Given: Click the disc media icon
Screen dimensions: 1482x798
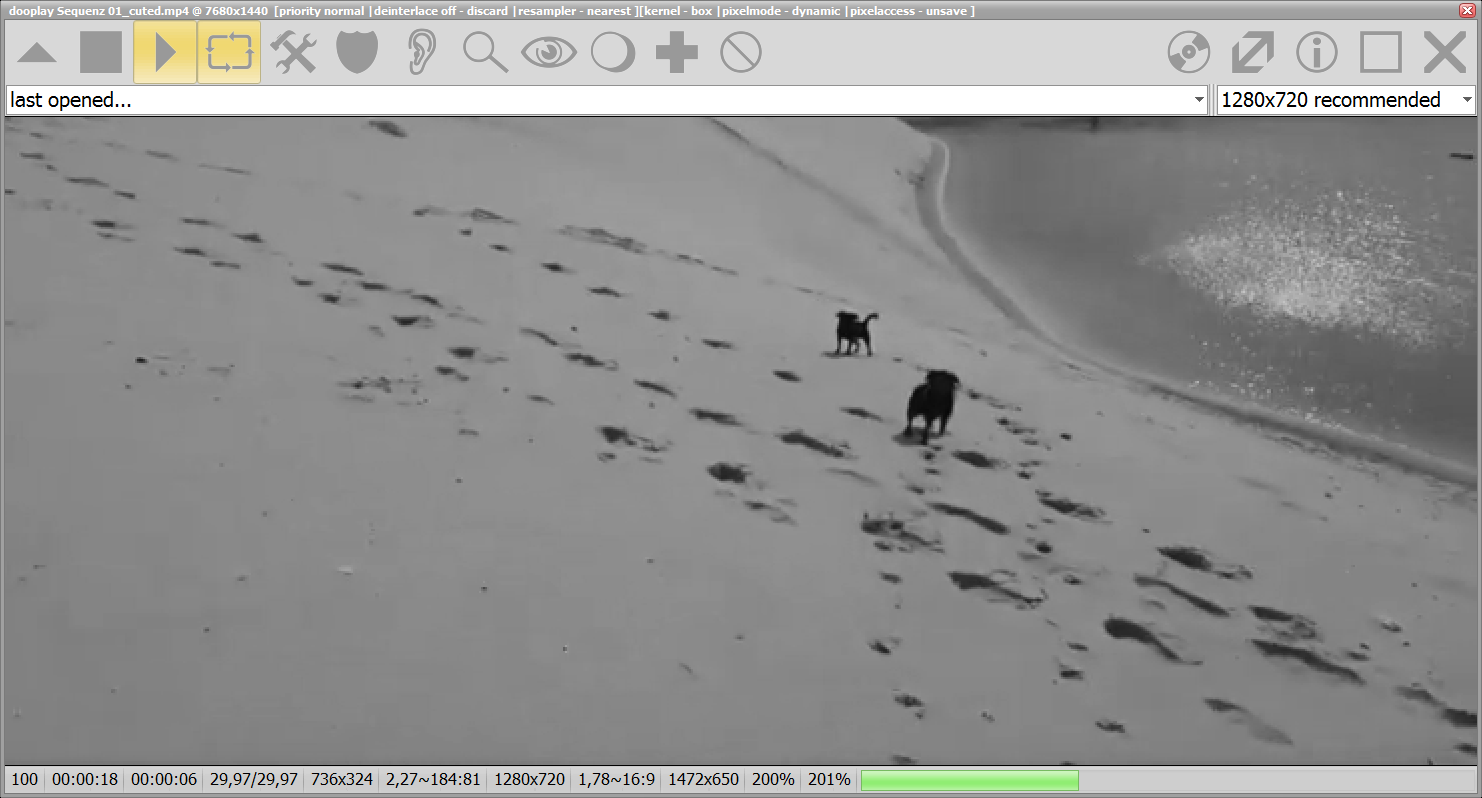Looking at the screenshot, I should (1189, 52).
